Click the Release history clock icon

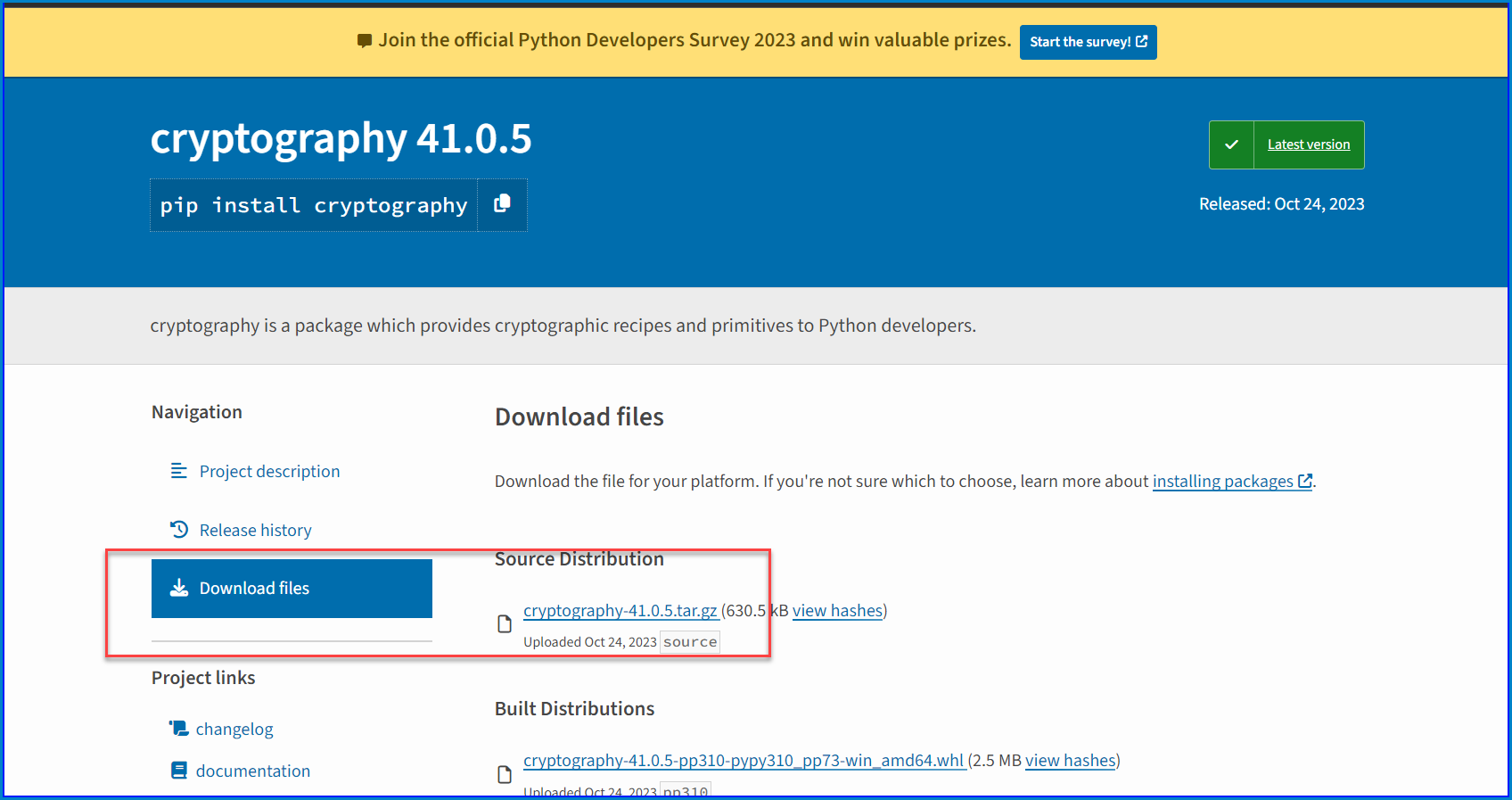point(179,530)
